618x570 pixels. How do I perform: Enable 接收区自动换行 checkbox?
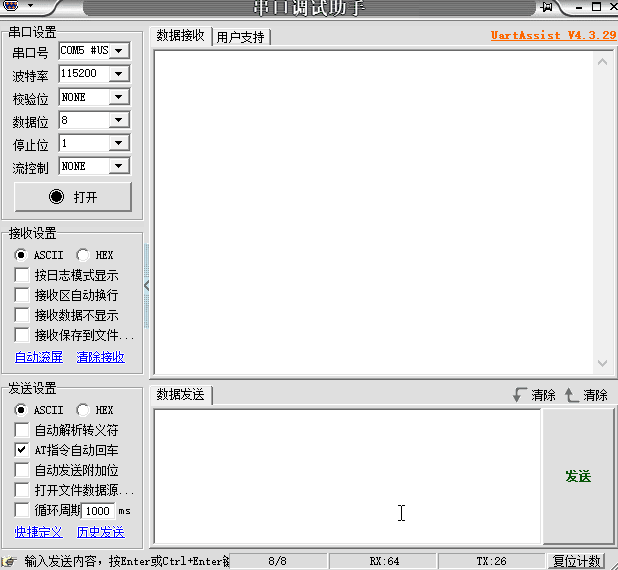click(22, 295)
